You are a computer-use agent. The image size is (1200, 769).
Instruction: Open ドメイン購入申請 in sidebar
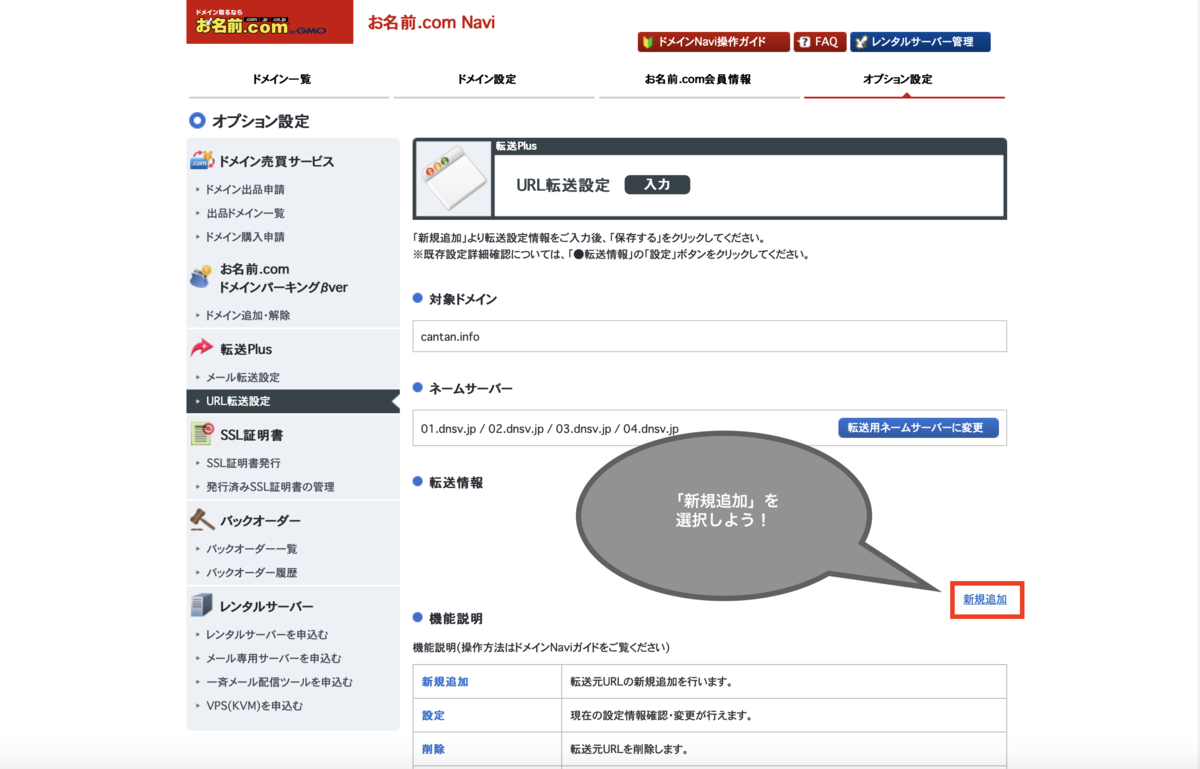coord(245,237)
